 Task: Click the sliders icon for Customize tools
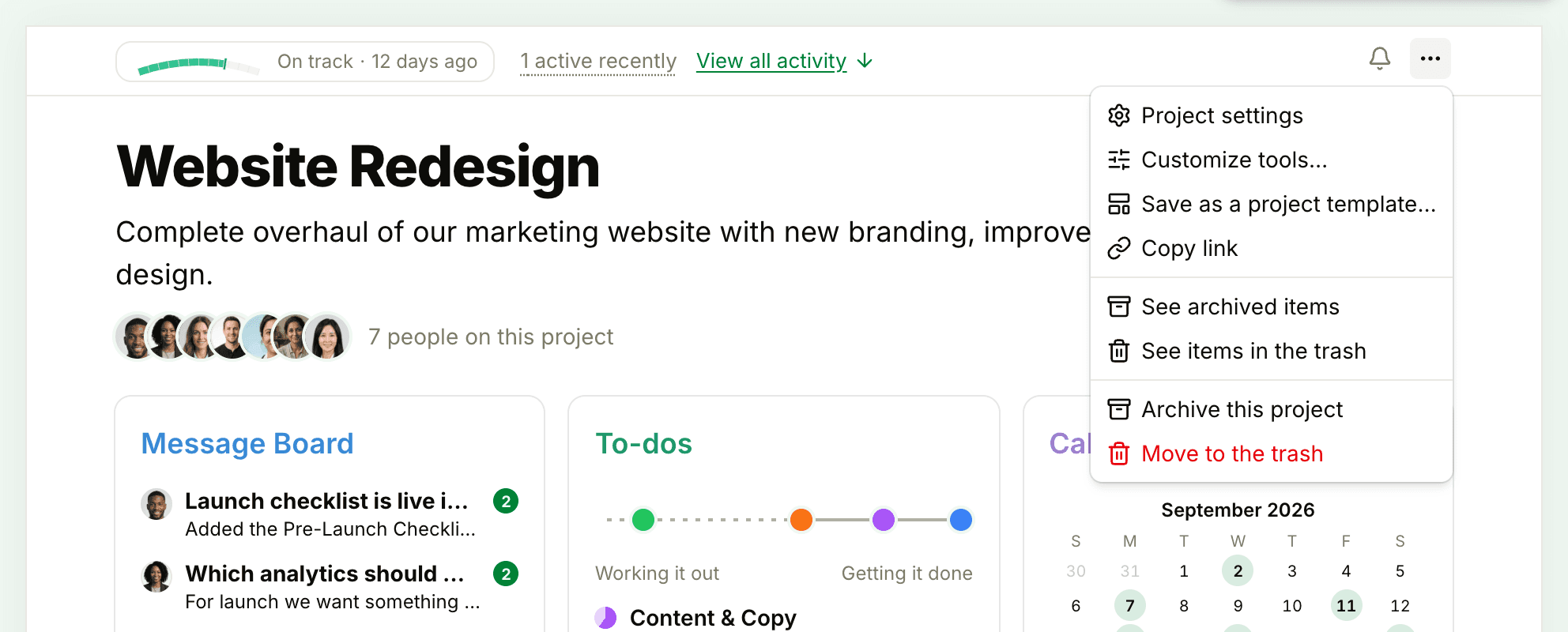tap(1119, 160)
